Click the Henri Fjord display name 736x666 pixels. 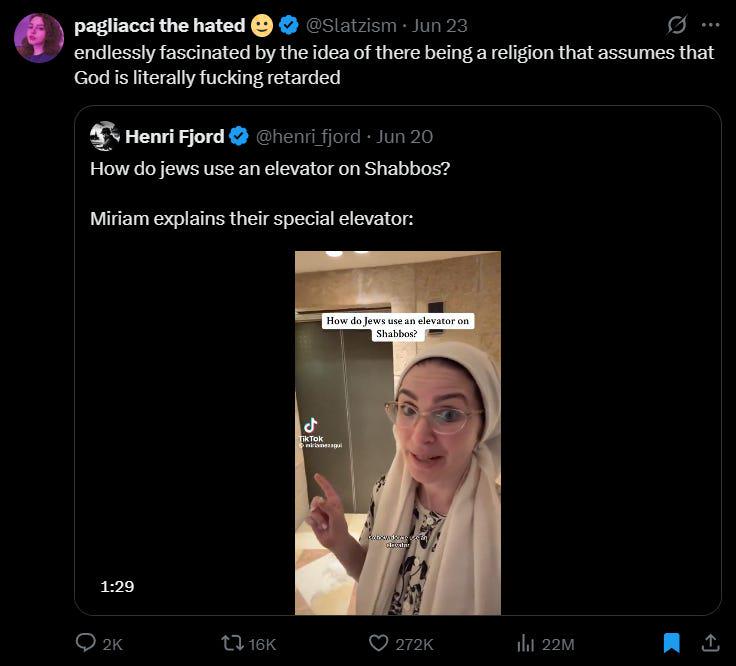[x=175, y=137]
